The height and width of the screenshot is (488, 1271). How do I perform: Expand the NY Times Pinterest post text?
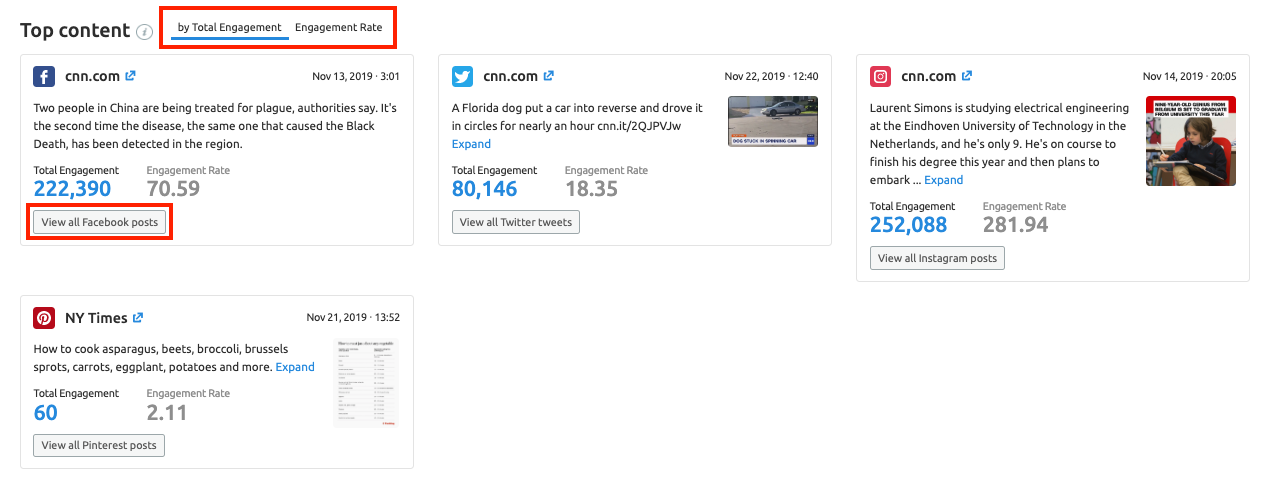coord(295,367)
